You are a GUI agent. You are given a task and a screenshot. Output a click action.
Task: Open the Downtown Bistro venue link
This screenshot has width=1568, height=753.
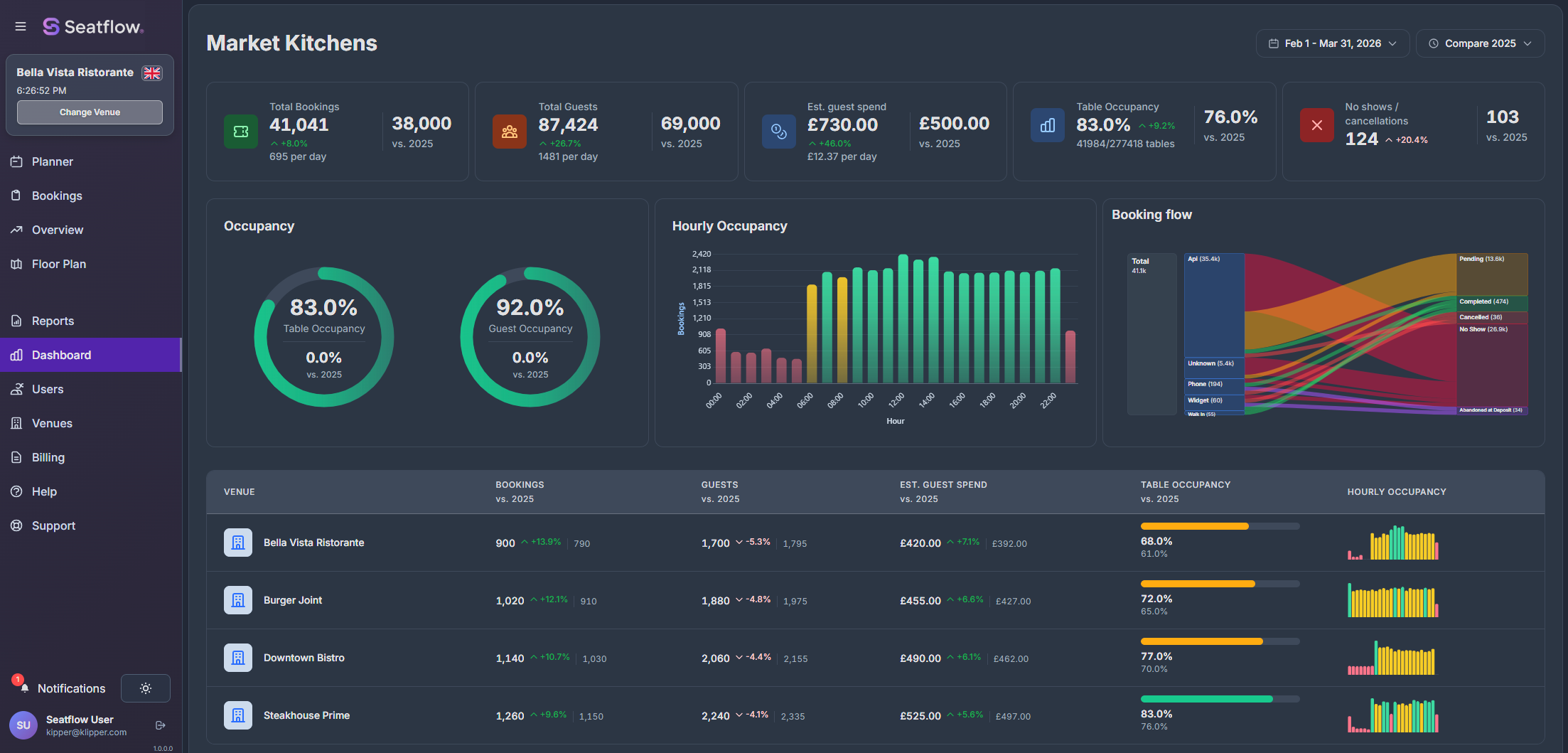click(x=304, y=658)
